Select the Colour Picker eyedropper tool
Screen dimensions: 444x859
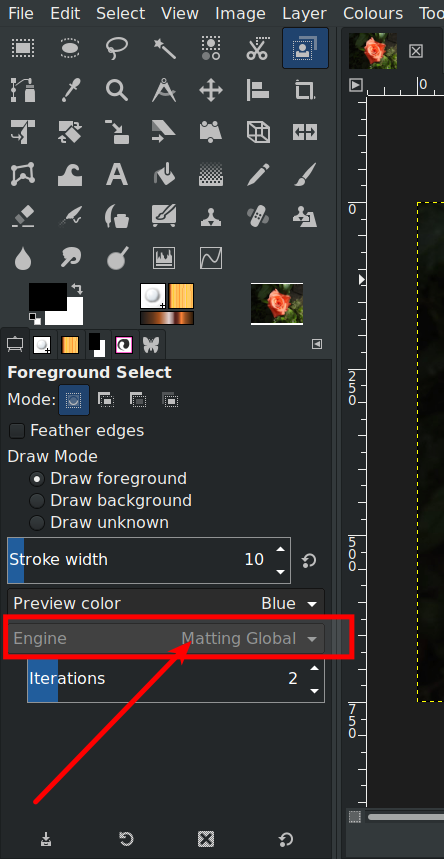70,90
